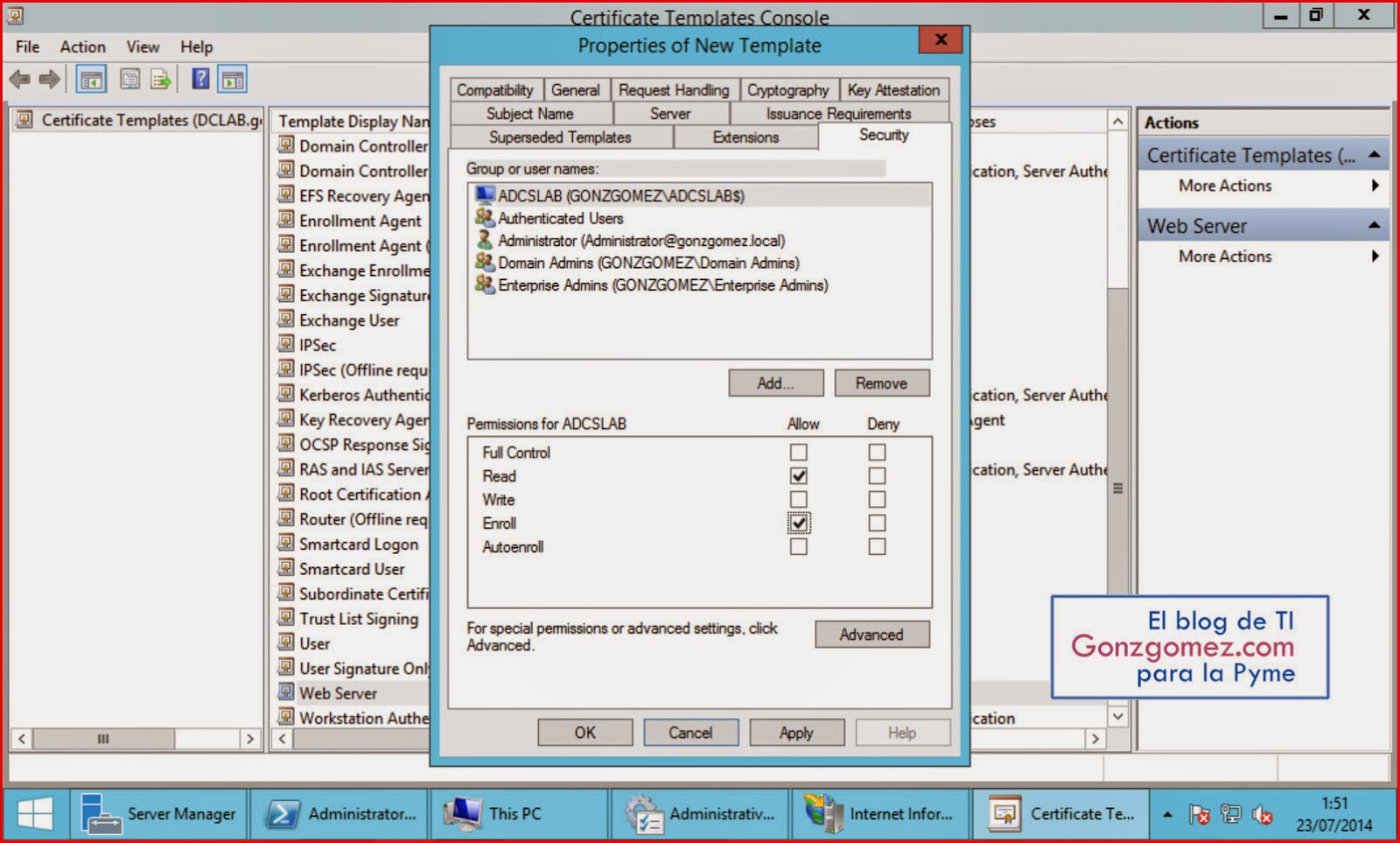Check Allow Write permission
Screen dimensions: 1400x843
coord(798,499)
